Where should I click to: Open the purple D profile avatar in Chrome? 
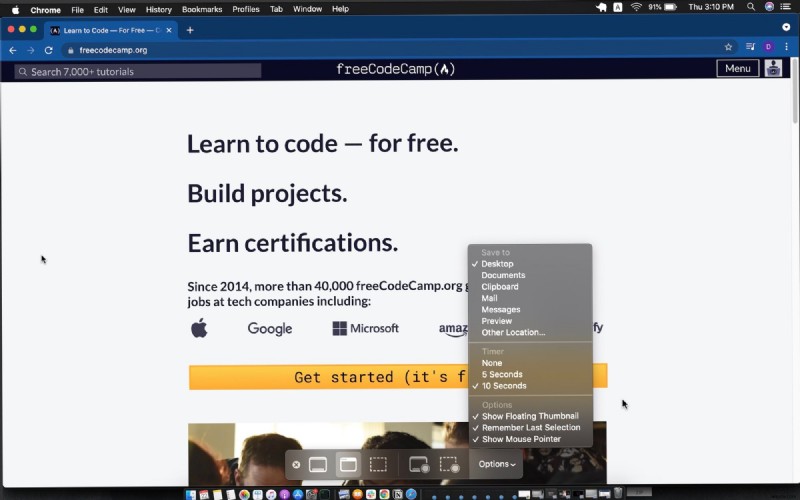768,47
